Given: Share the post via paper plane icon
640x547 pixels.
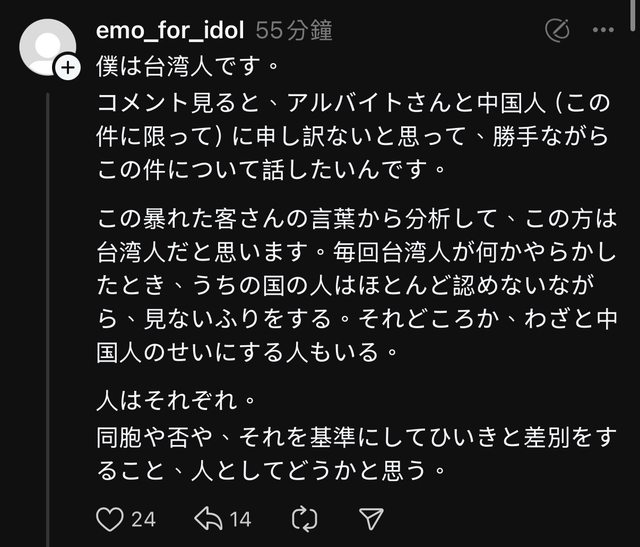Looking at the screenshot, I should [x=370, y=517].
